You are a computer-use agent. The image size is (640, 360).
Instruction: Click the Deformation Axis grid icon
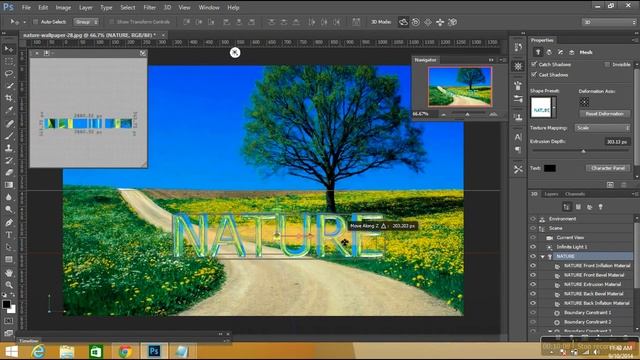[x=584, y=102]
